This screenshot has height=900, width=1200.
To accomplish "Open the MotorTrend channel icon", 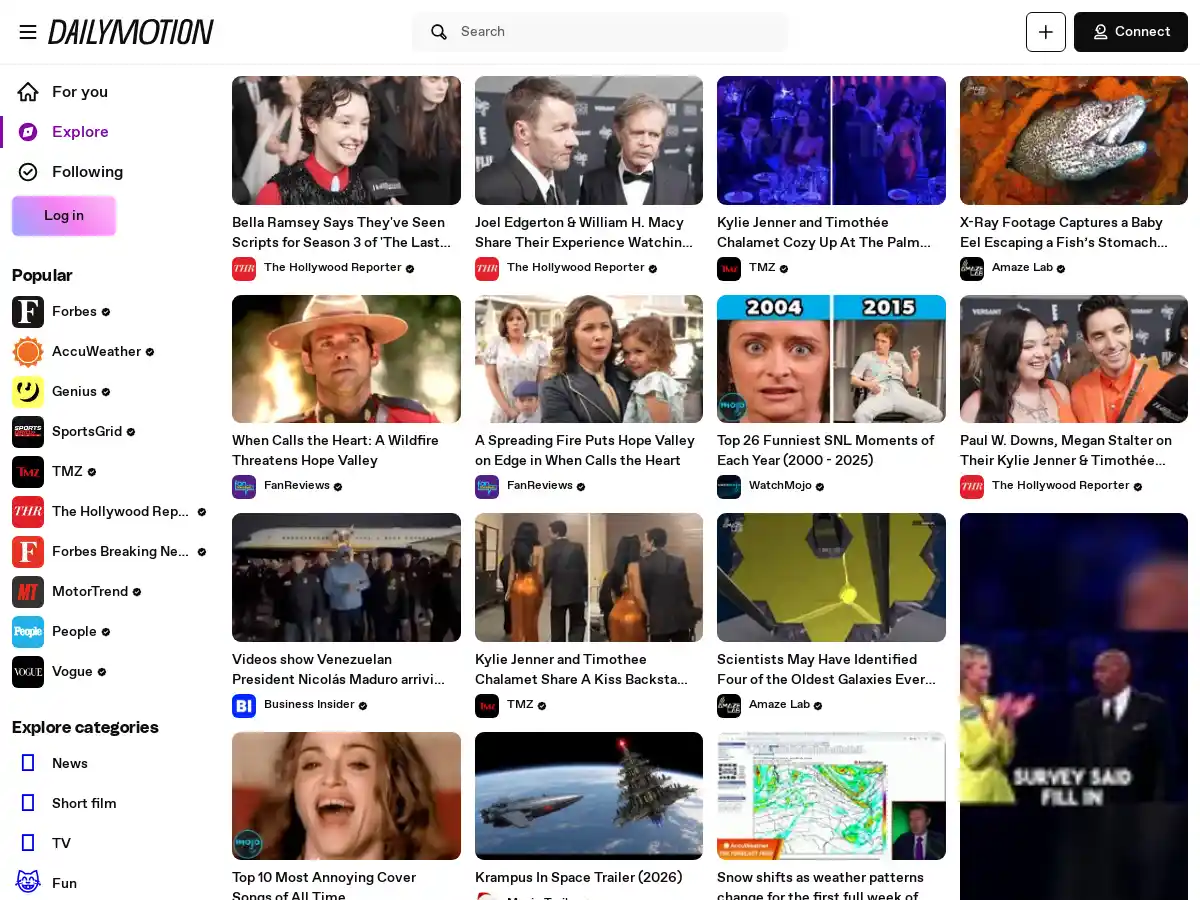I will (x=28, y=592).
